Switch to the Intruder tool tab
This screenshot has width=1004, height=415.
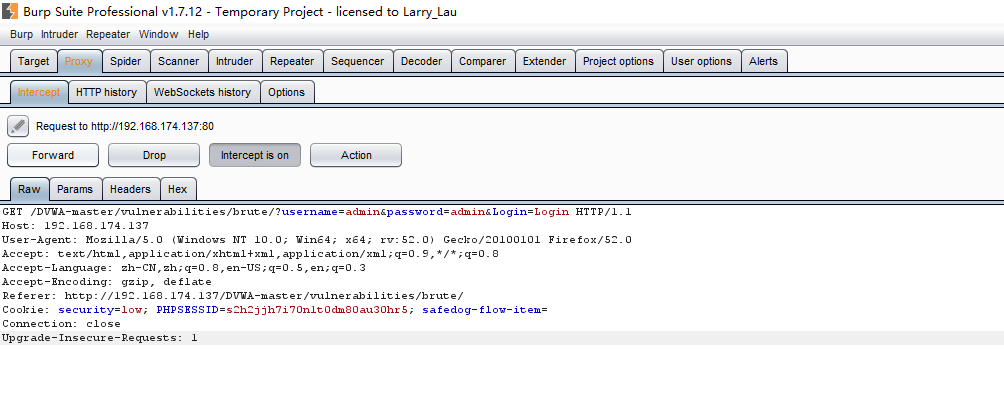234,61
